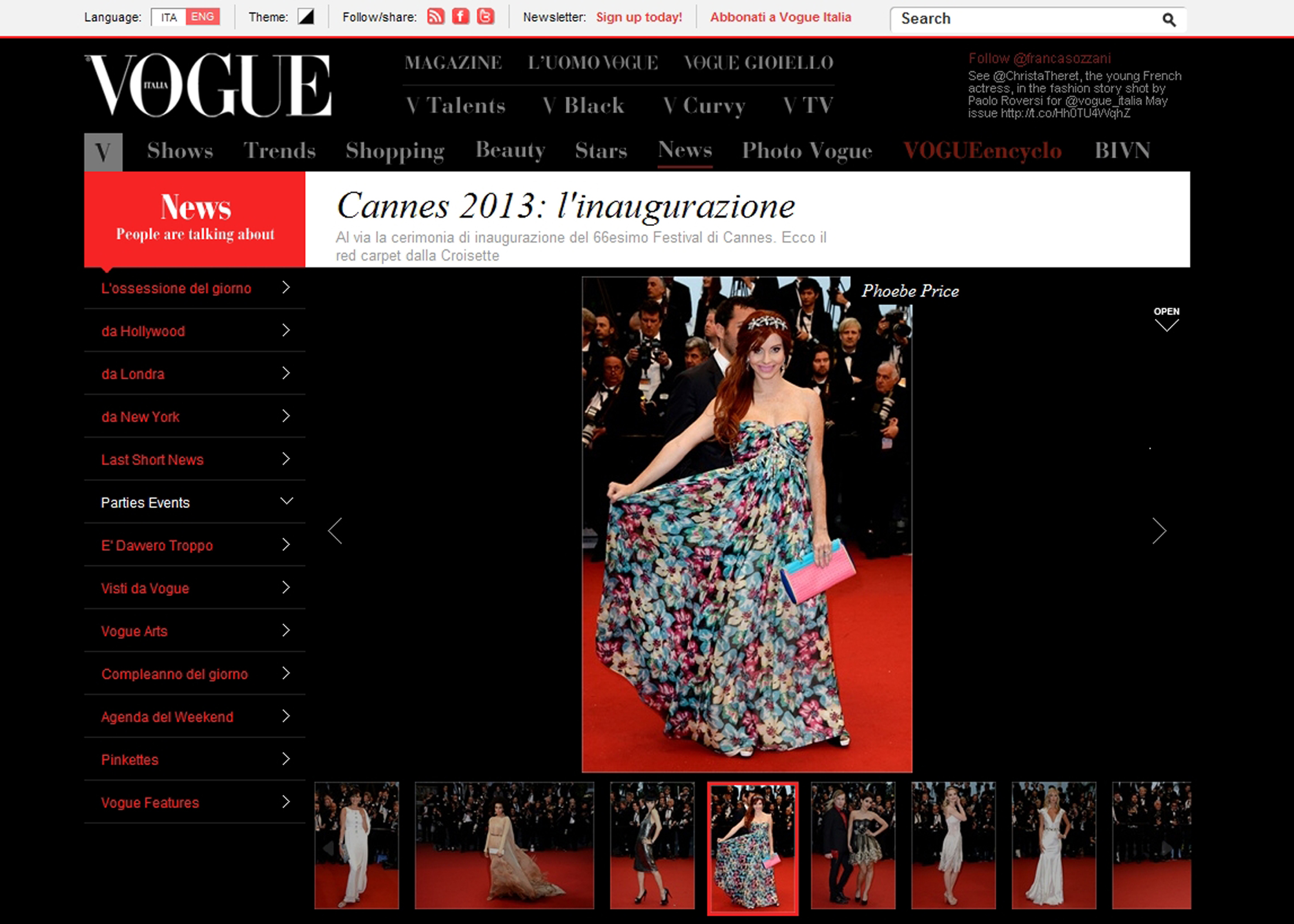Select thumbnail of couple posing together

853,845
